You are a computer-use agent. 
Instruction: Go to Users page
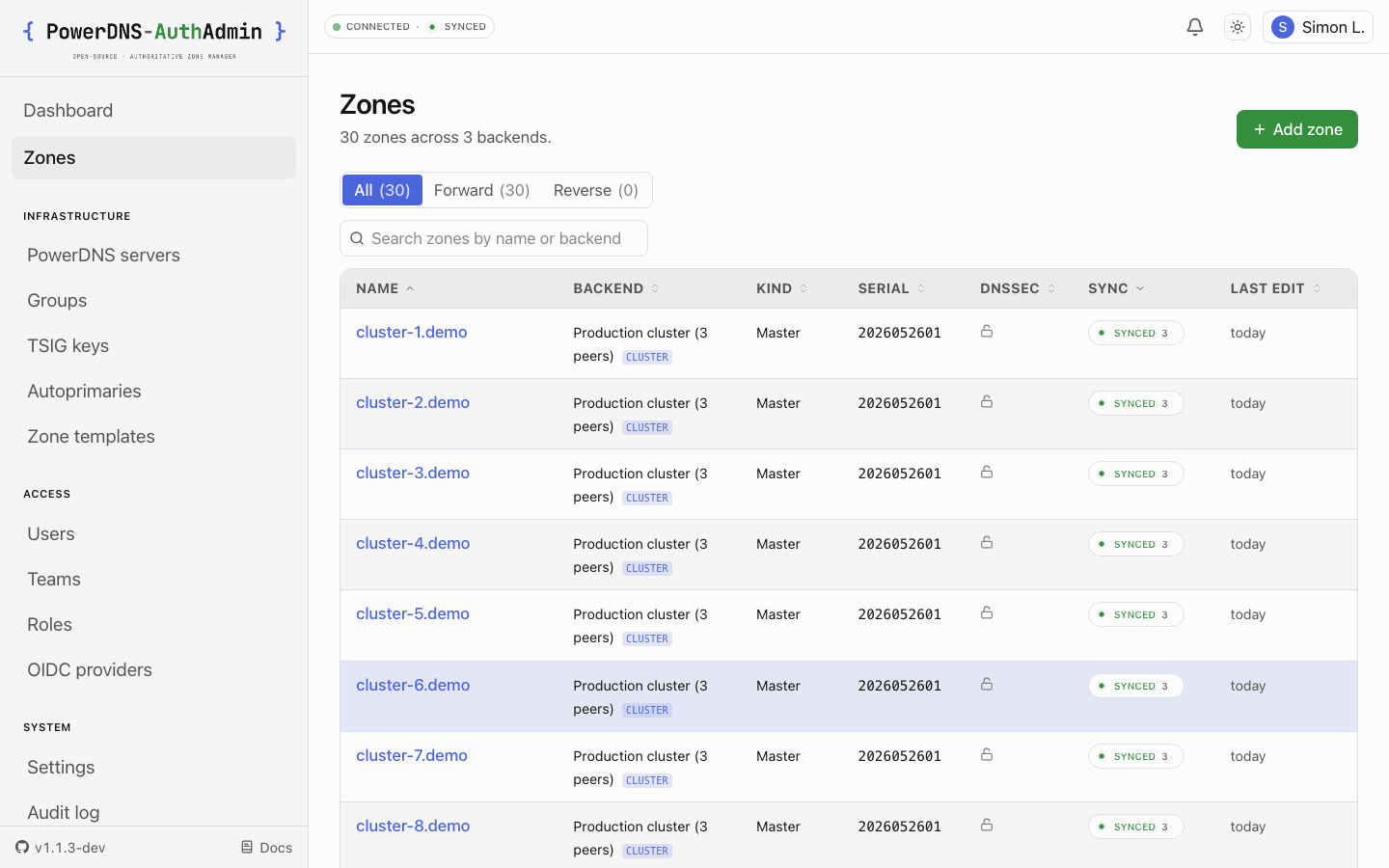click(x=154, y=534)
